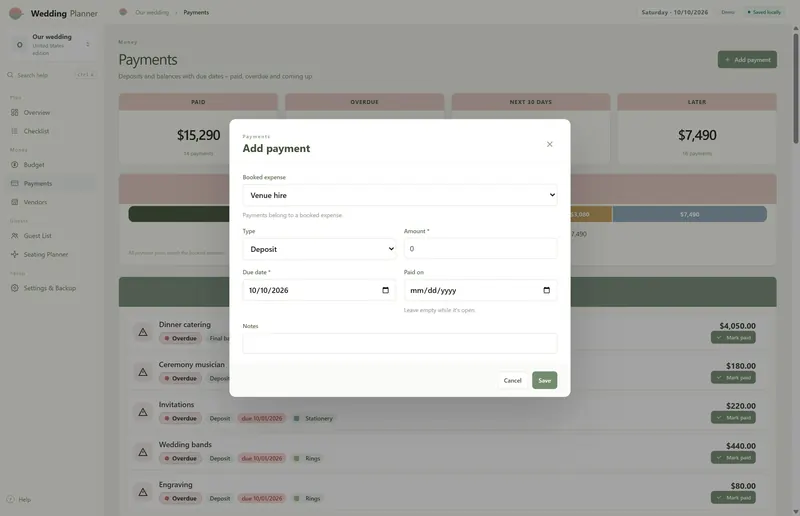Close the Add payment dialog
Viewport: 800px width, 516px height.
coord(549,144)
